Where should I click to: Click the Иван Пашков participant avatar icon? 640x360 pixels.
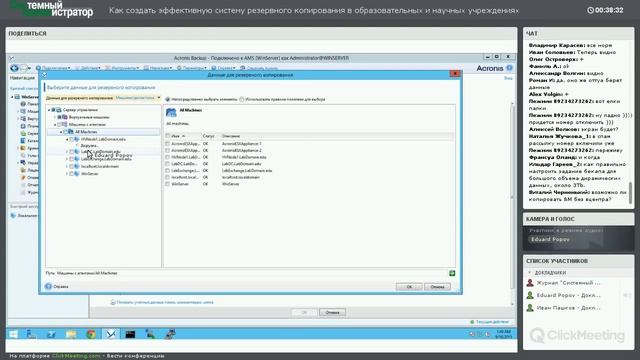point(530,308)
